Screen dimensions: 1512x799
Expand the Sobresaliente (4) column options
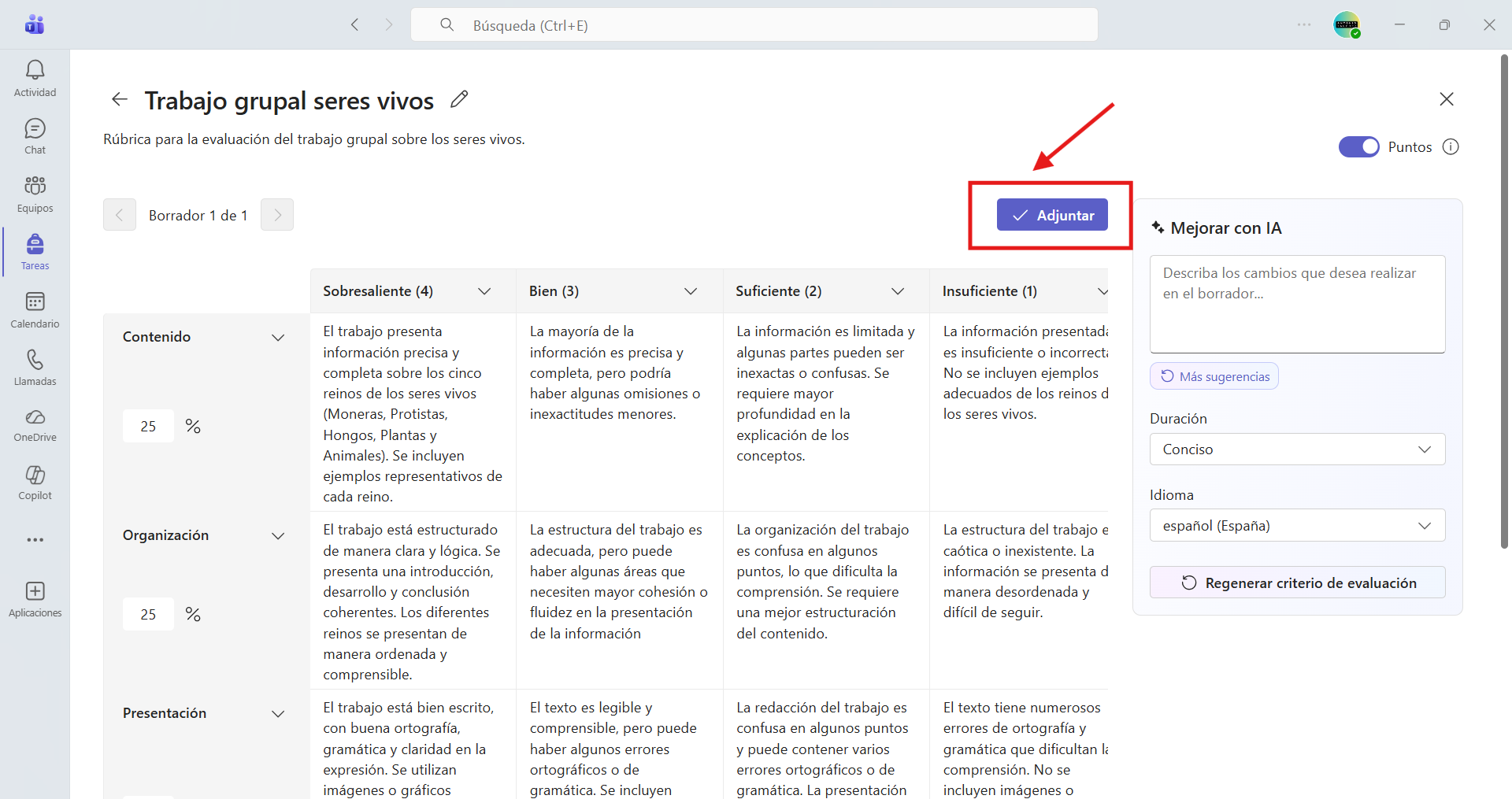click(x=484, y=291)
